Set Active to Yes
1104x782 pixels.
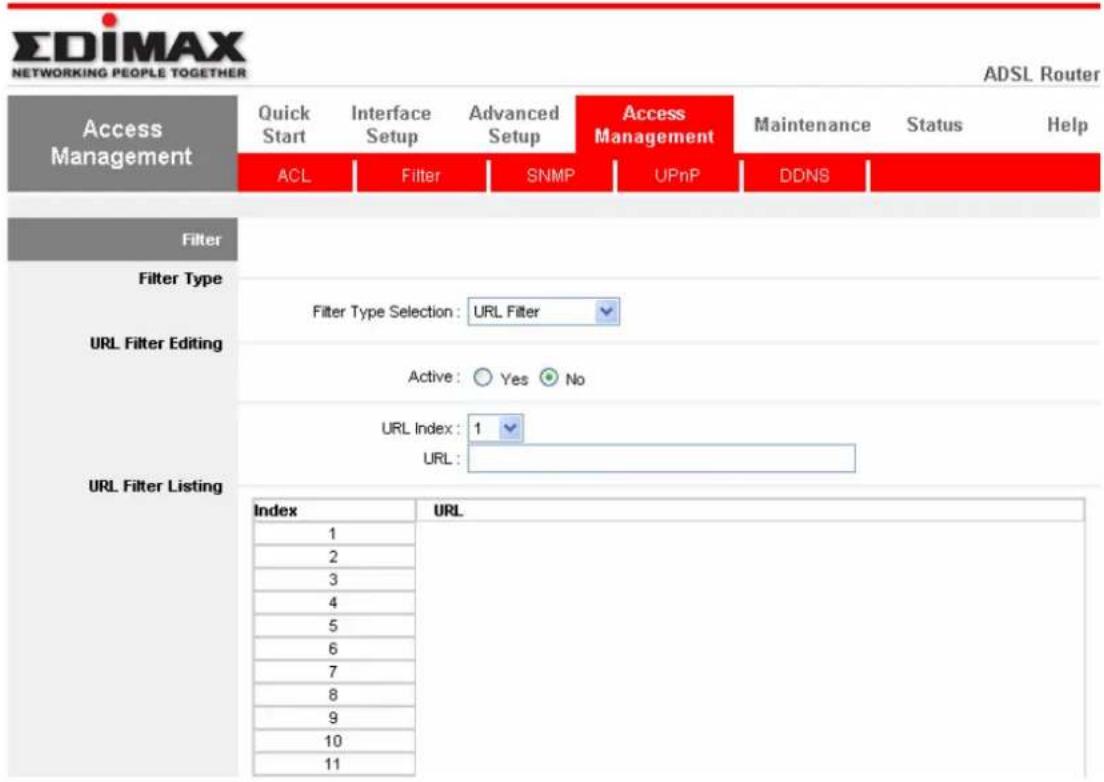[482, 378]
